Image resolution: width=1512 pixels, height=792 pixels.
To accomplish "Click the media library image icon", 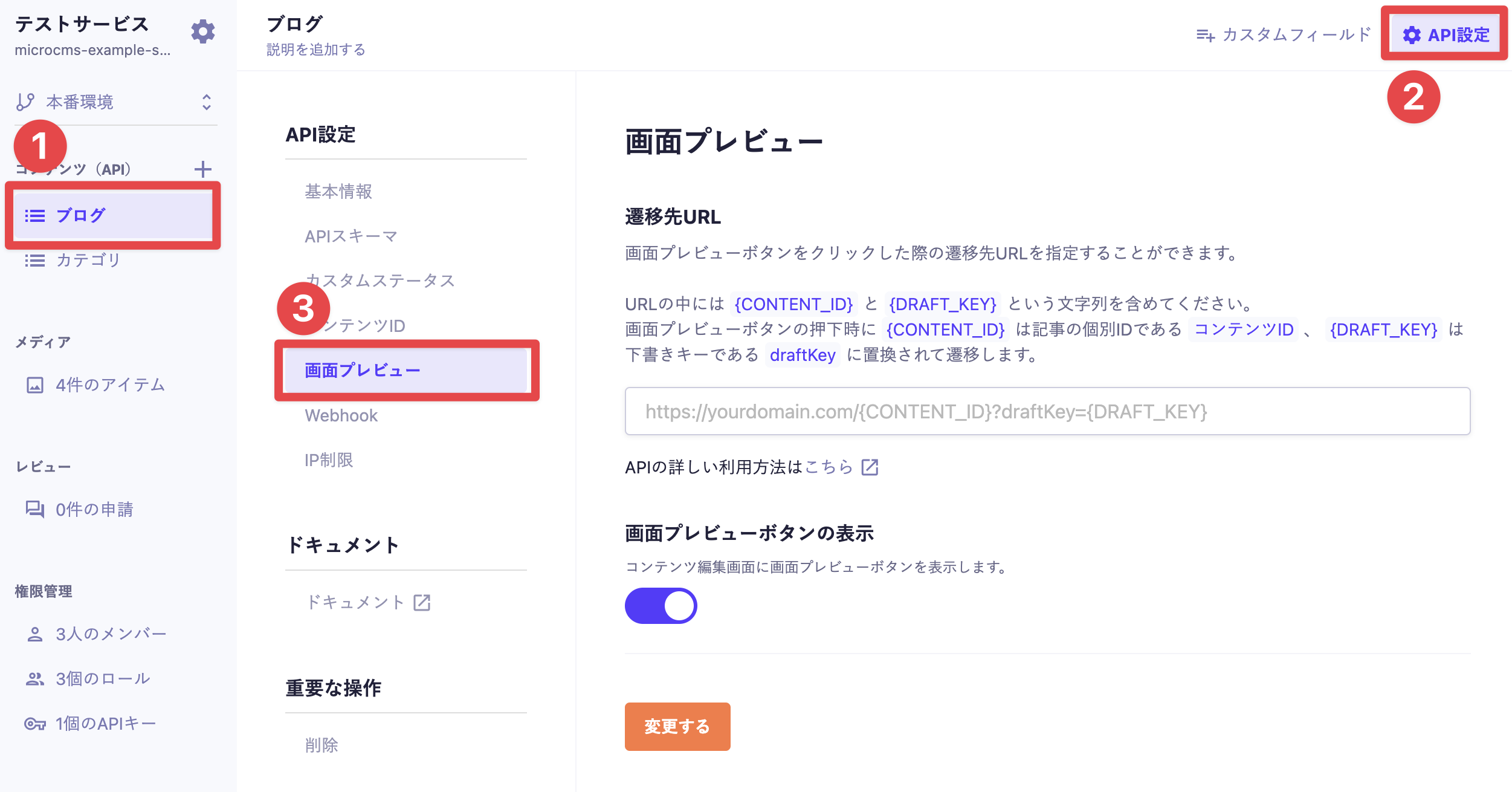I will 34,385.
